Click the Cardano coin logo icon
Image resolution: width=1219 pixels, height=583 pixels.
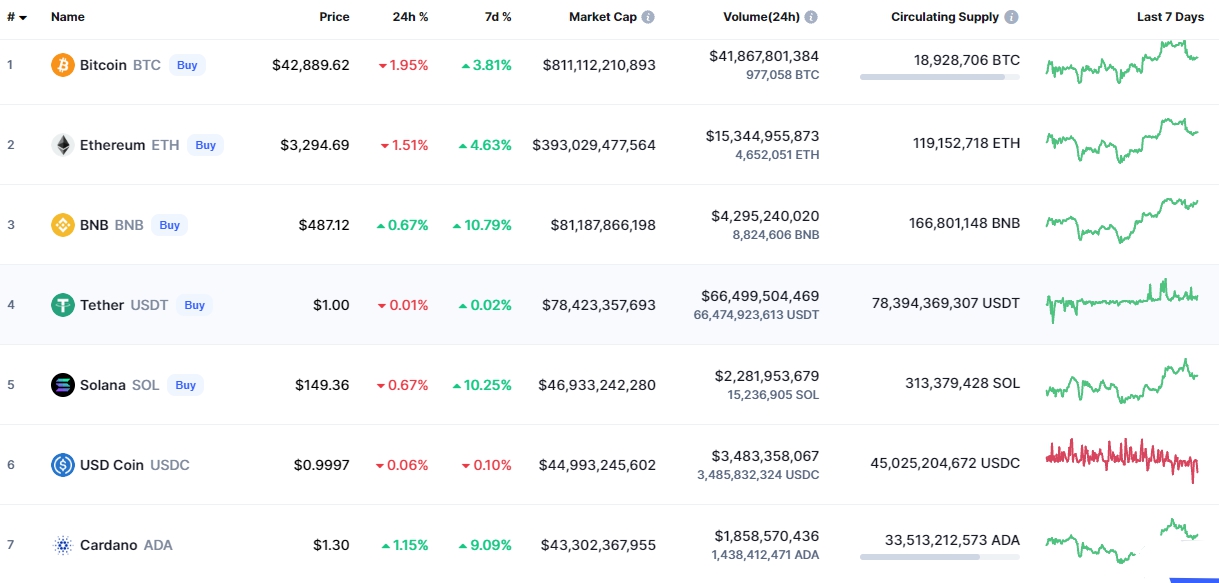pos(63,545)
